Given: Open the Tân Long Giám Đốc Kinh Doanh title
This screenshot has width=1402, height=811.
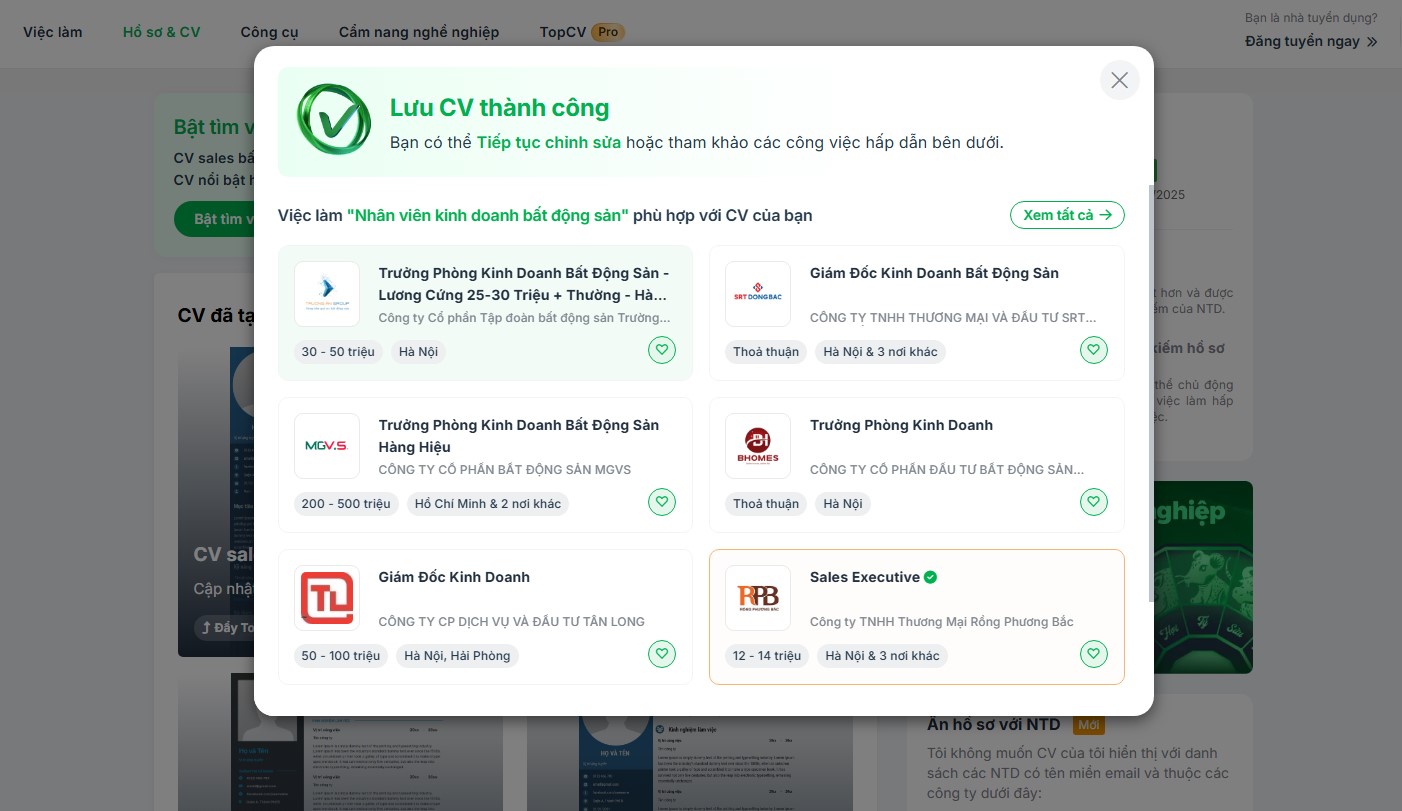Looking at the screenshot, I should tap(454, 577).
